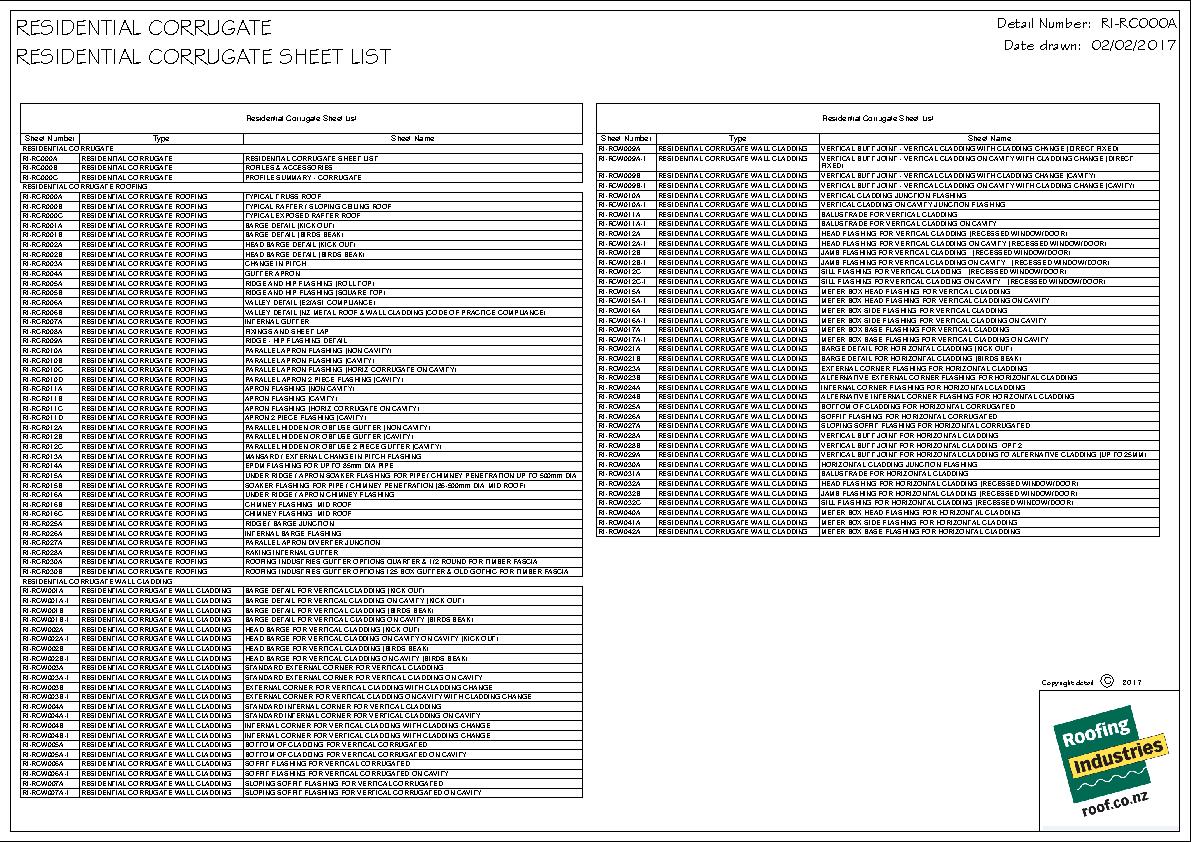Select "METER BOX BASE FLASHING FOR HORIZONTAL CLADDING"
Screen dimensions: 1191x842
pyautogui.click(x=921, y=531)
